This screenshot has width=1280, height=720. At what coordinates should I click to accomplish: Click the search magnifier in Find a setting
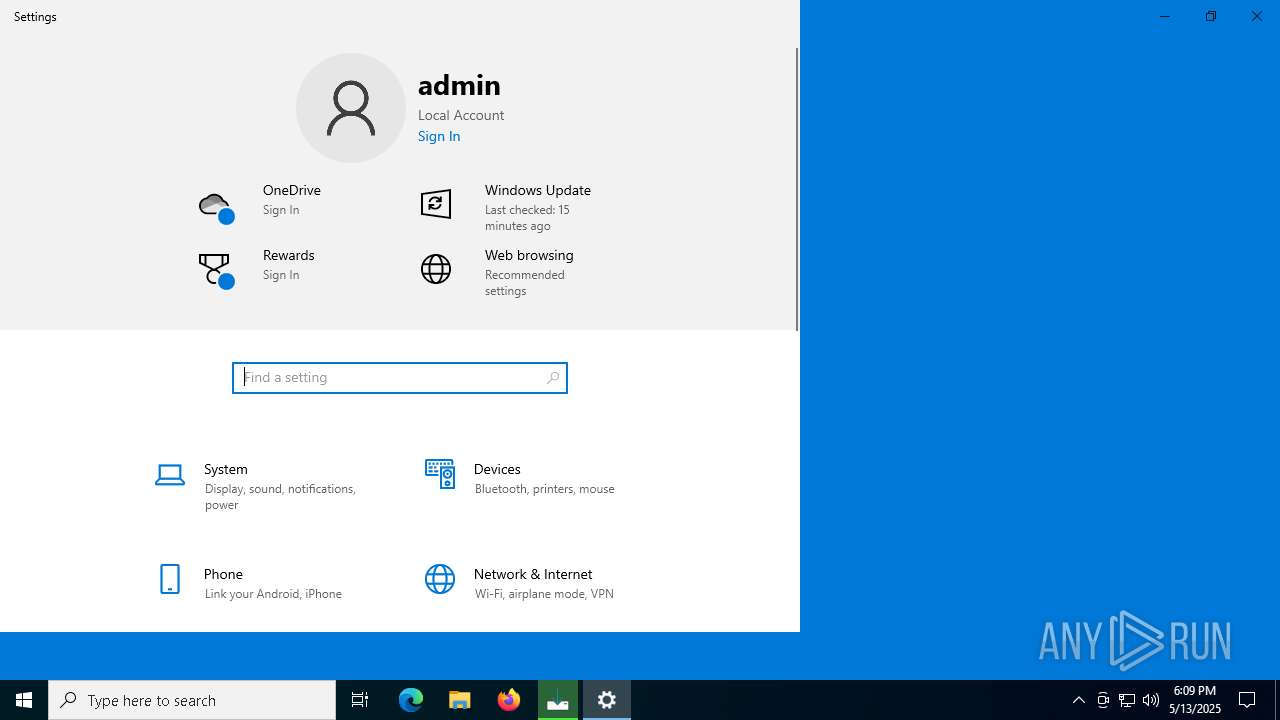(x=553, y=378)
